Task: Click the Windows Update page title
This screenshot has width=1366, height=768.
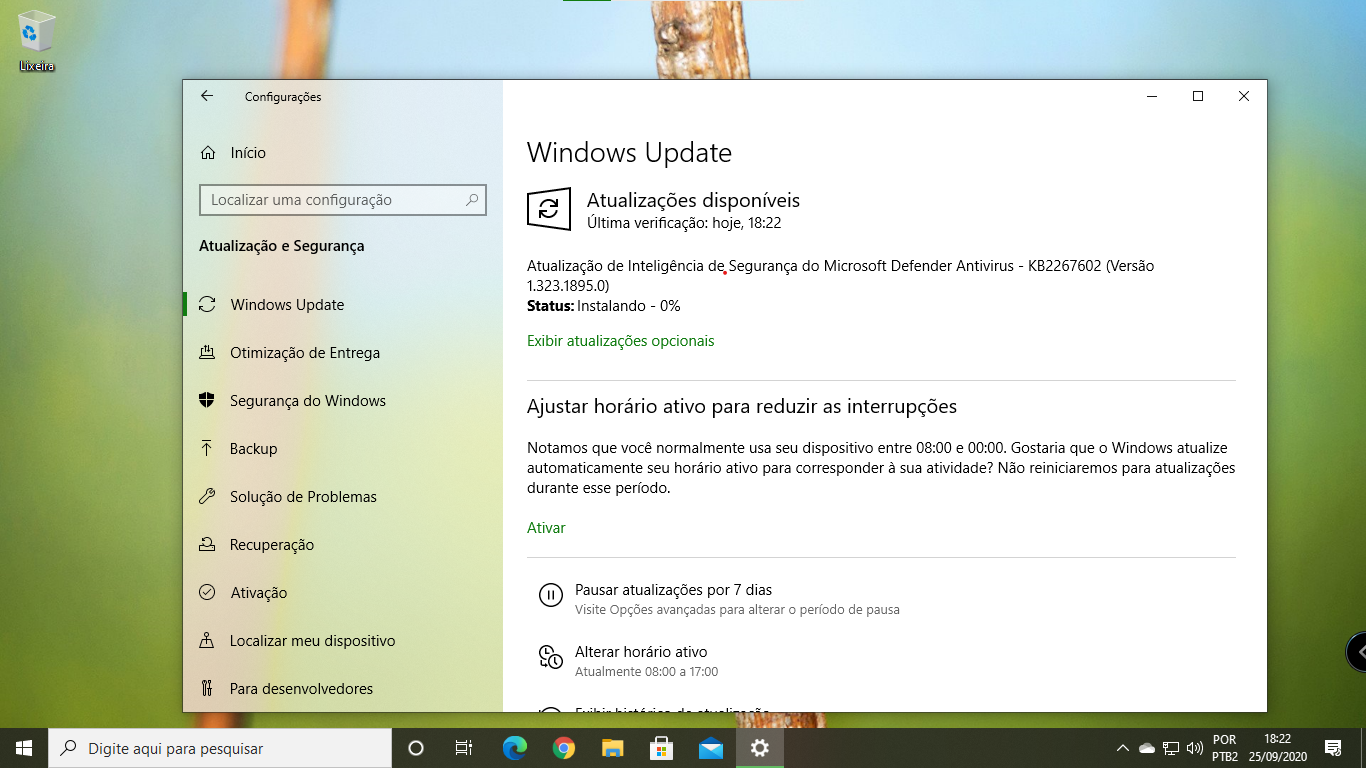Action: click(x=630, y=153)
